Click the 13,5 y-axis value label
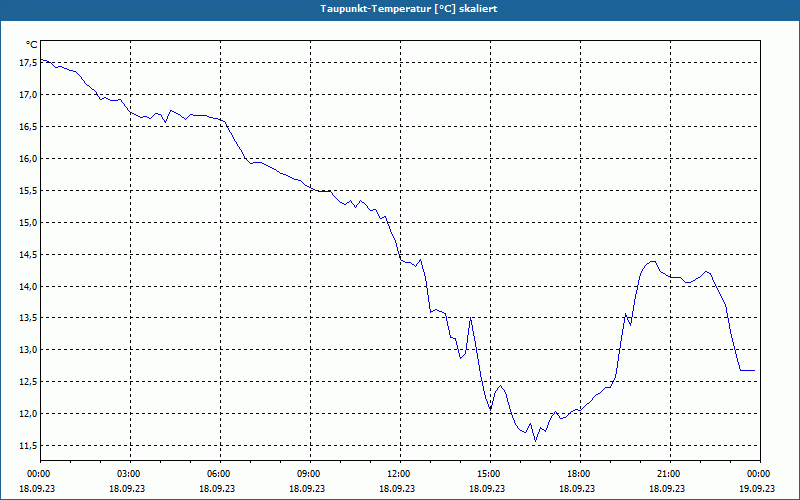This screenshot has height=500, width=800. coord(29,318)
